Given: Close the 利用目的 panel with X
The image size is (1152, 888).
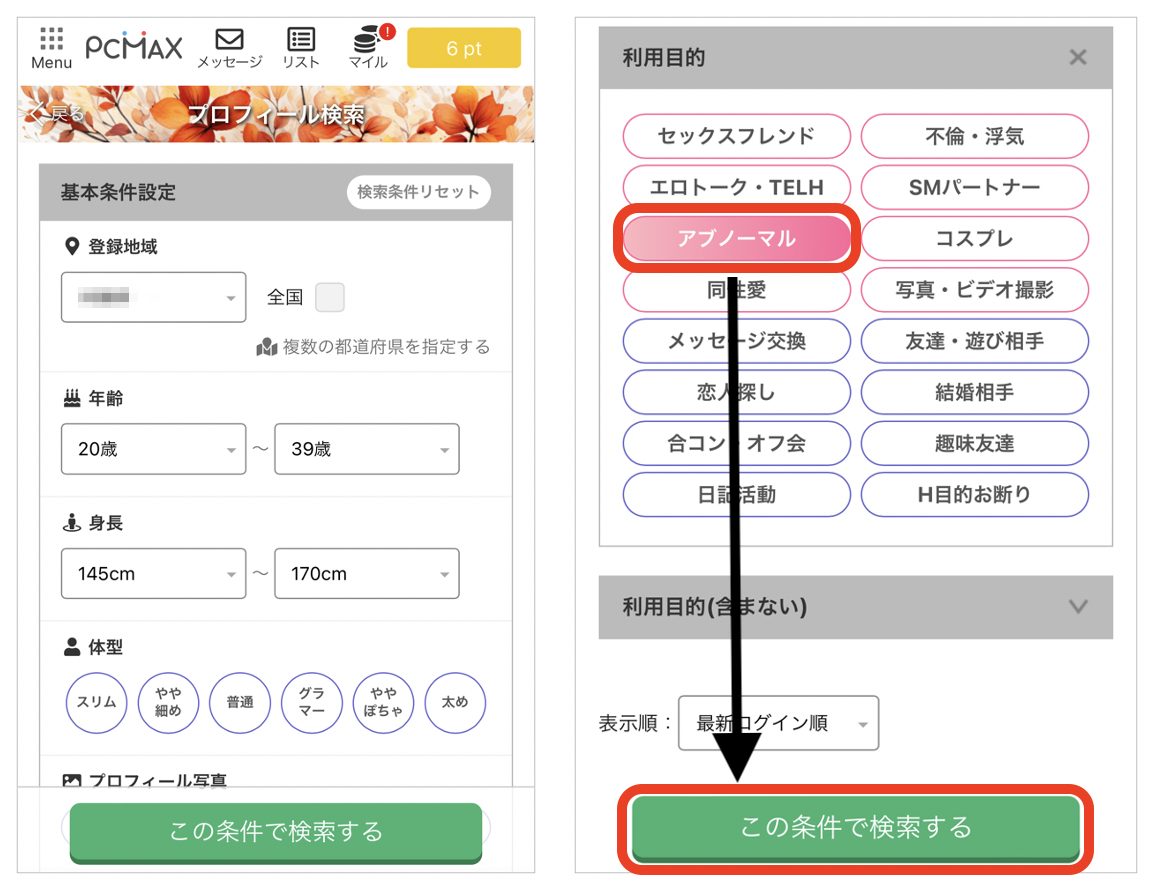Looking at the screenshot, I should [x=1077, y=58].
